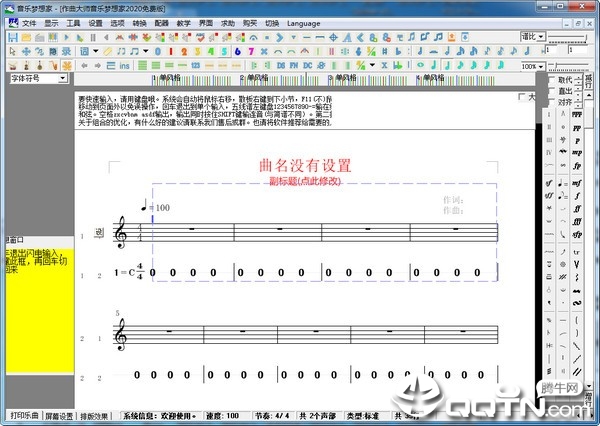Select the arrow pointer tool
600x426 pixels.
click(13, 51)
